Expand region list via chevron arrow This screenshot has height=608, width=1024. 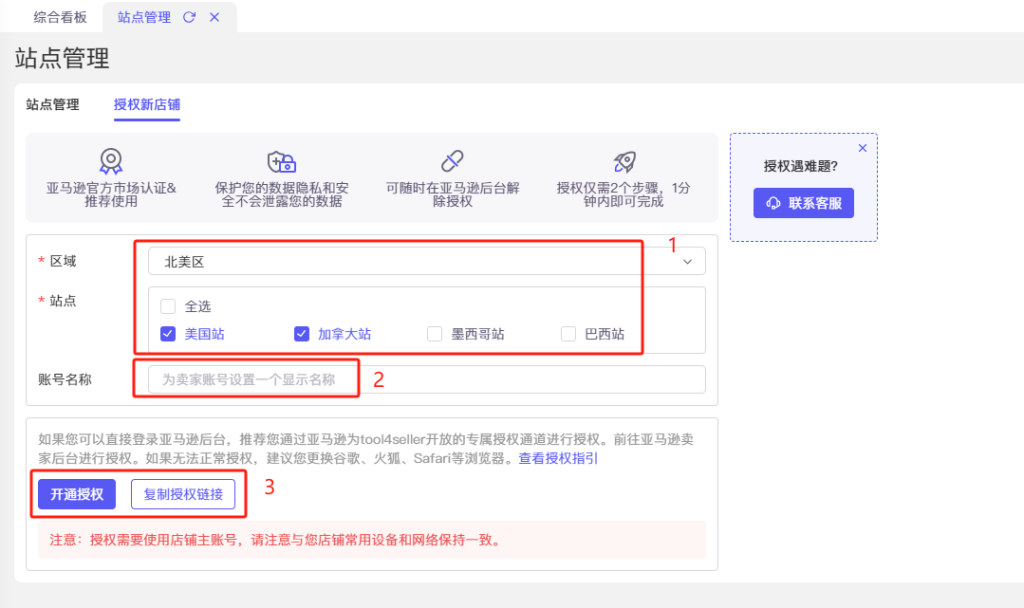pyautogui.click(x=688, y=262)
